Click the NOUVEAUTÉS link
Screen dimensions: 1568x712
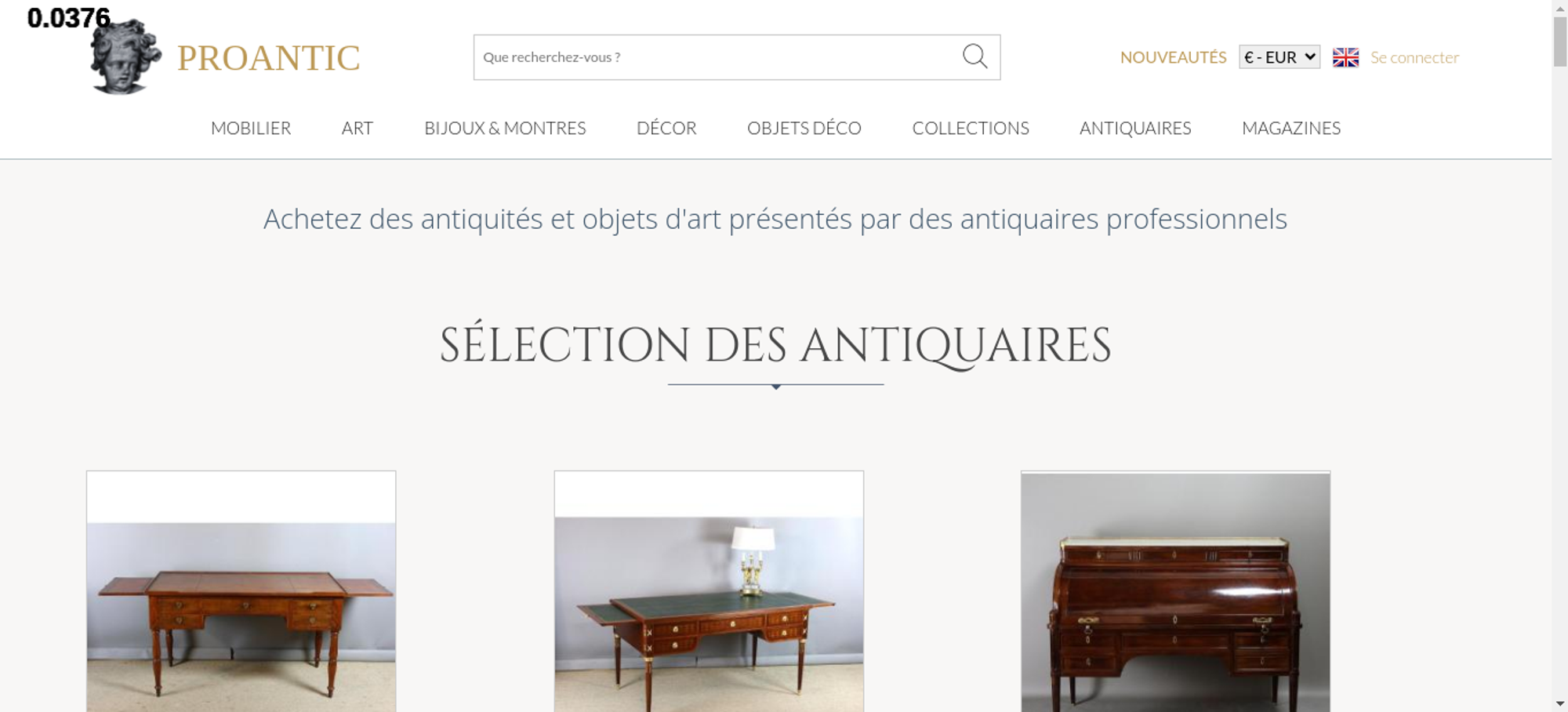(1173, 57)
